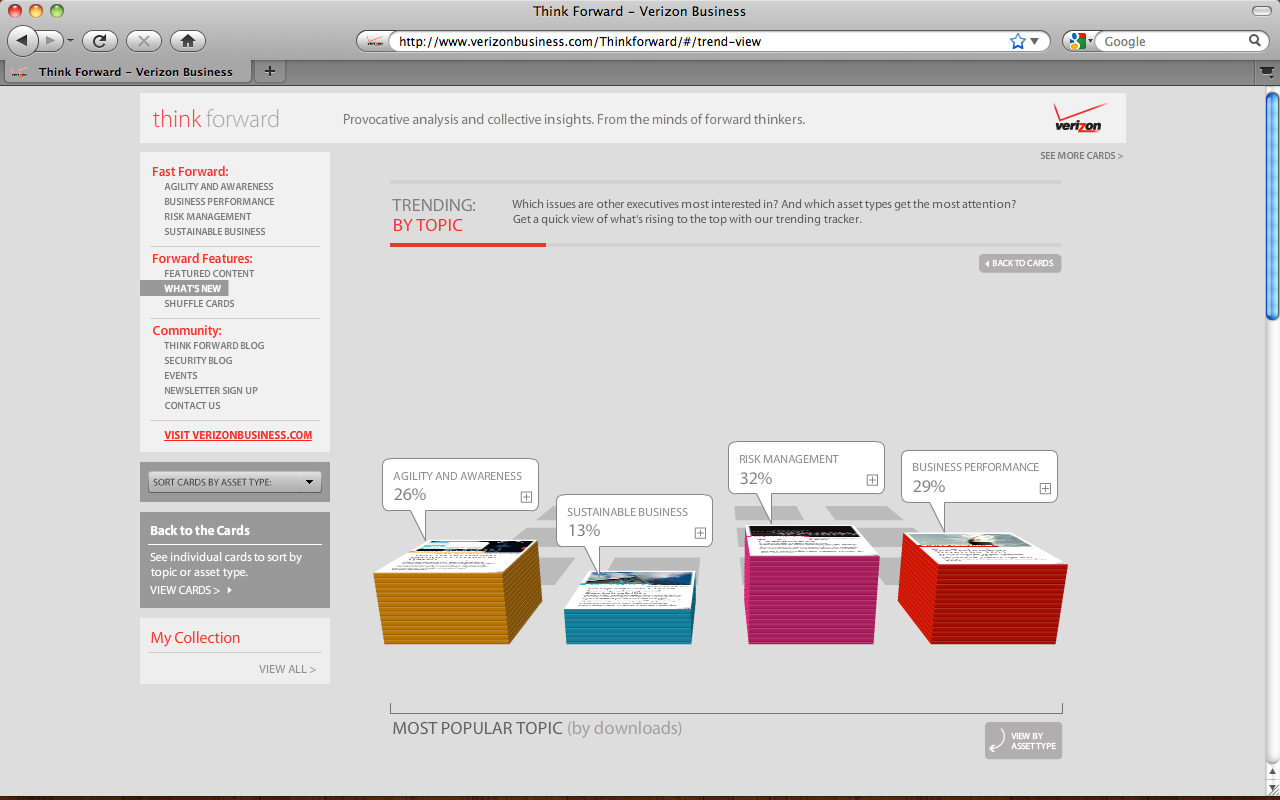Open the list all tabs dropdown
The width and height of the screenshot is (1280, 800).
point(1266,72)
